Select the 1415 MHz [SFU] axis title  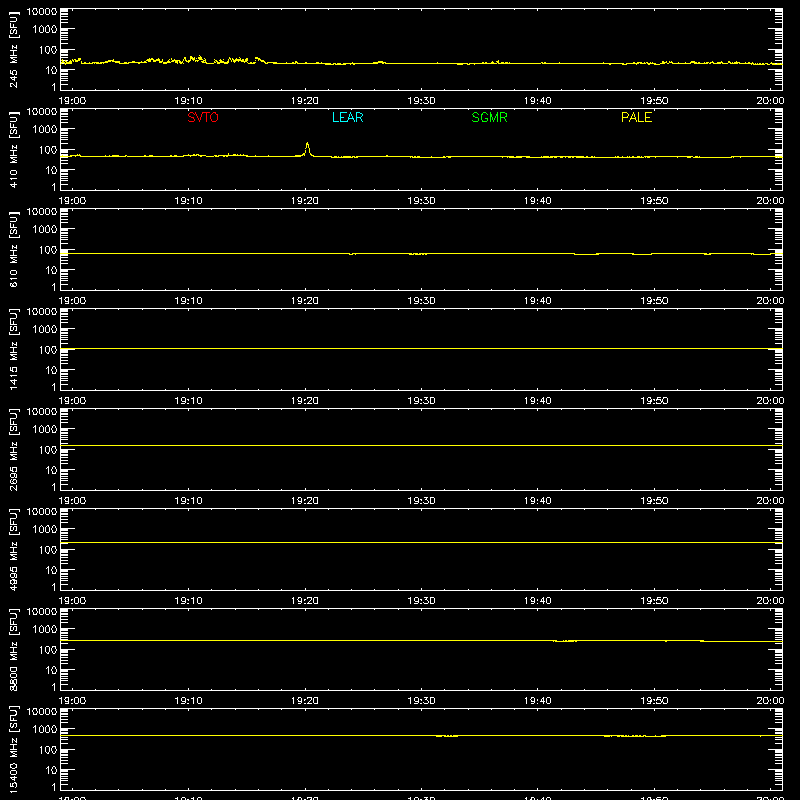coord(14,349)
